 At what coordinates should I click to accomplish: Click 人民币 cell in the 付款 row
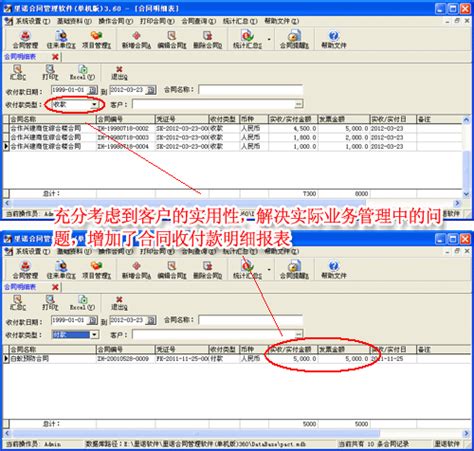click(254, 359)
